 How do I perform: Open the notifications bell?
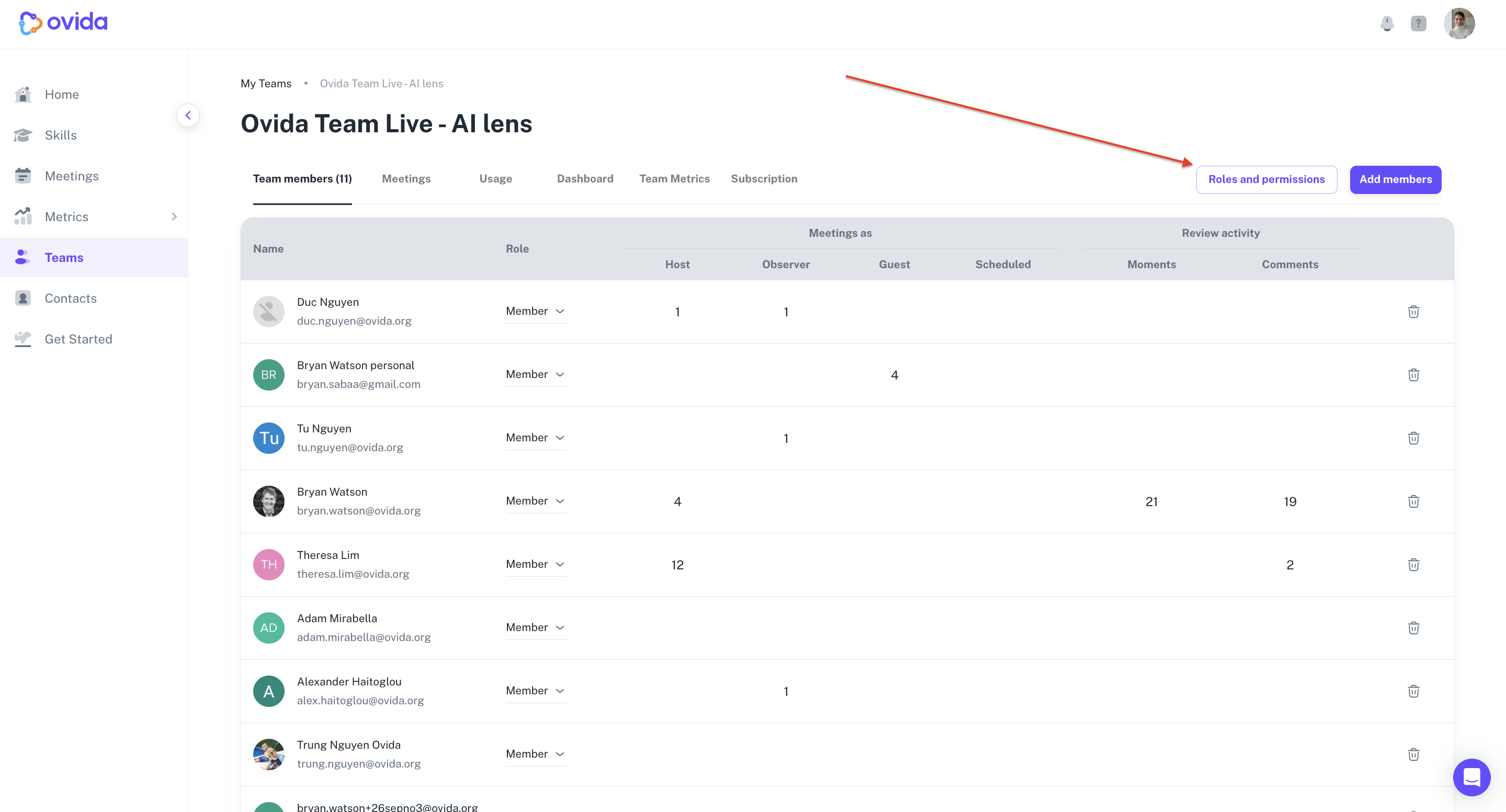(x=1387, y=24)
